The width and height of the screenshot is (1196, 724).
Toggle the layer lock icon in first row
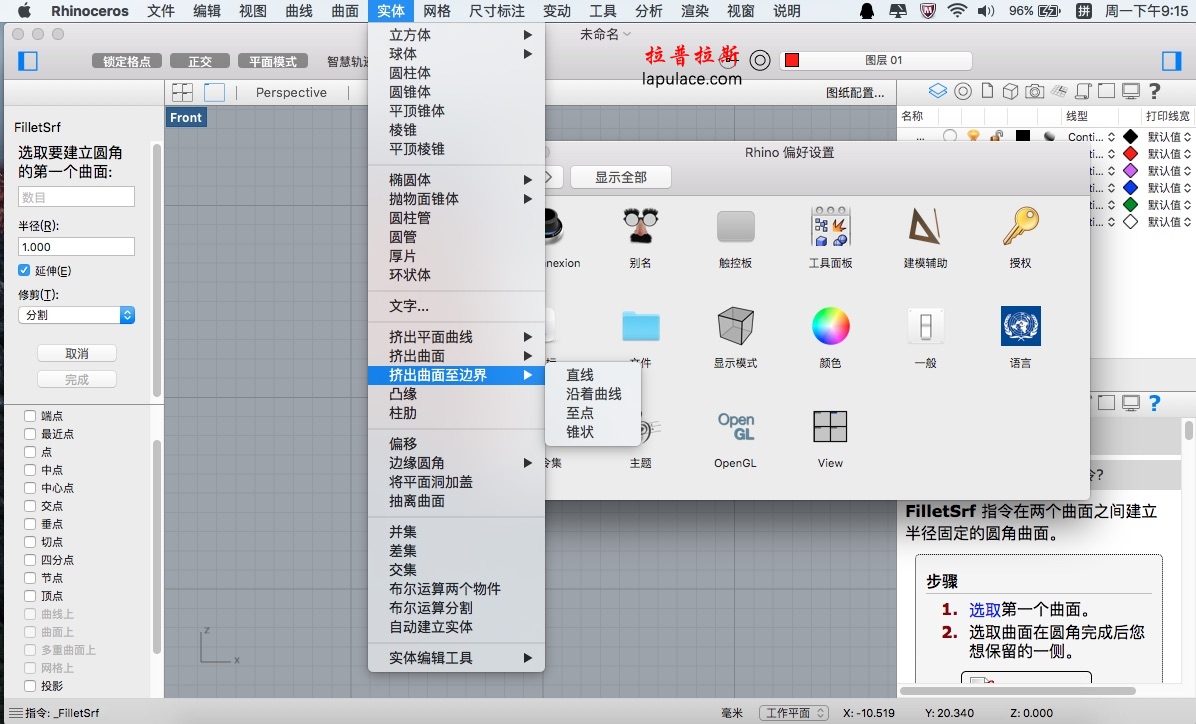(x=996, y=137)
